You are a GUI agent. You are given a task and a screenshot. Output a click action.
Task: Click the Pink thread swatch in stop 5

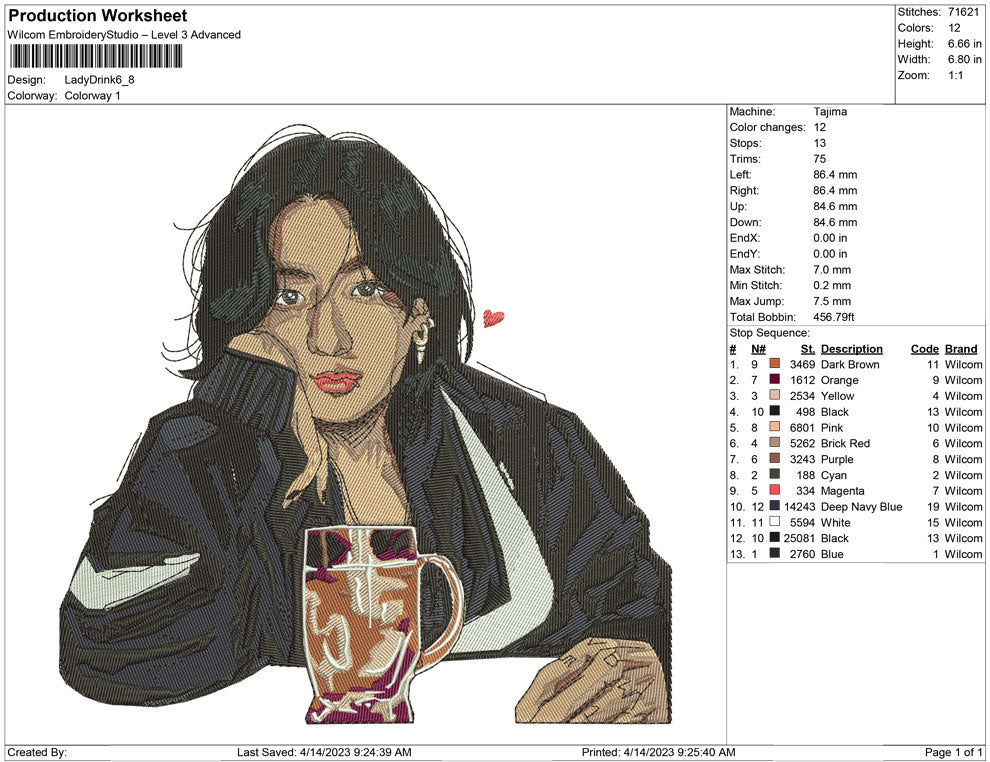pyautogui.click(x=775, y=427)
